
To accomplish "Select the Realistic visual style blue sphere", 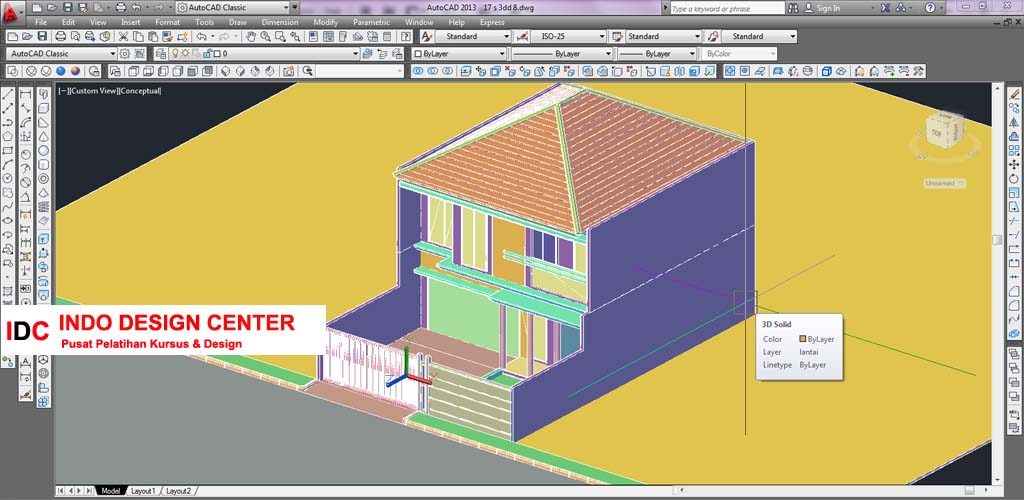I will 61,71.
